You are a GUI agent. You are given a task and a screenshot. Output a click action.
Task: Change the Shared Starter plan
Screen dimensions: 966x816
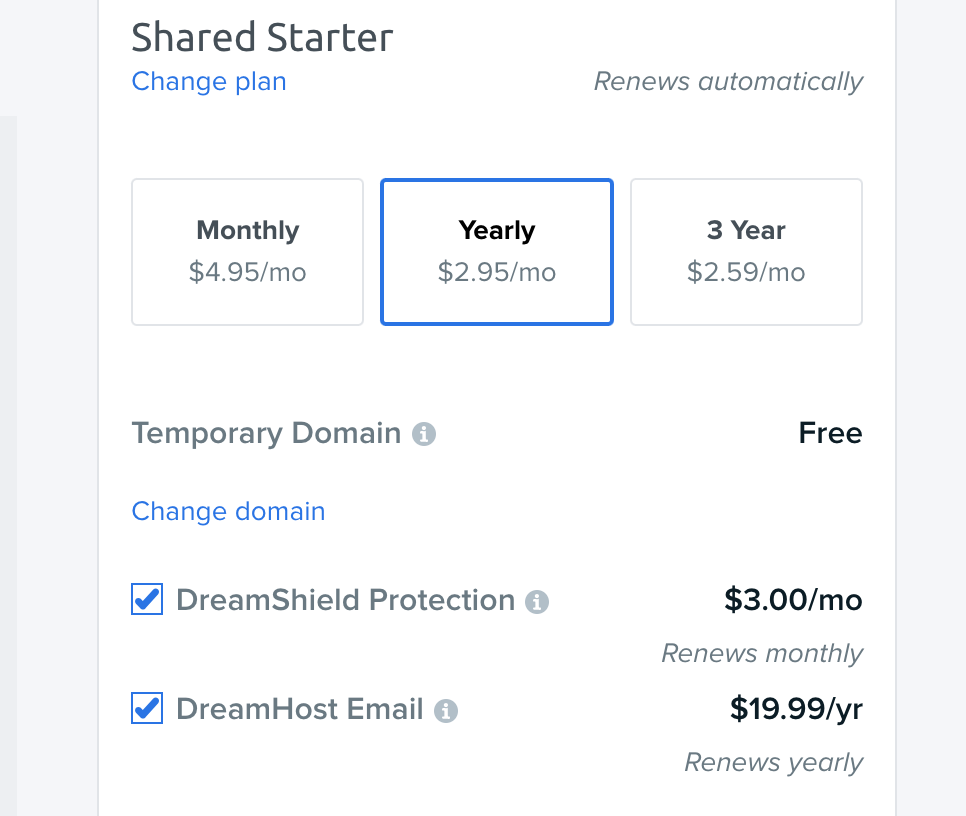(208, 82)
